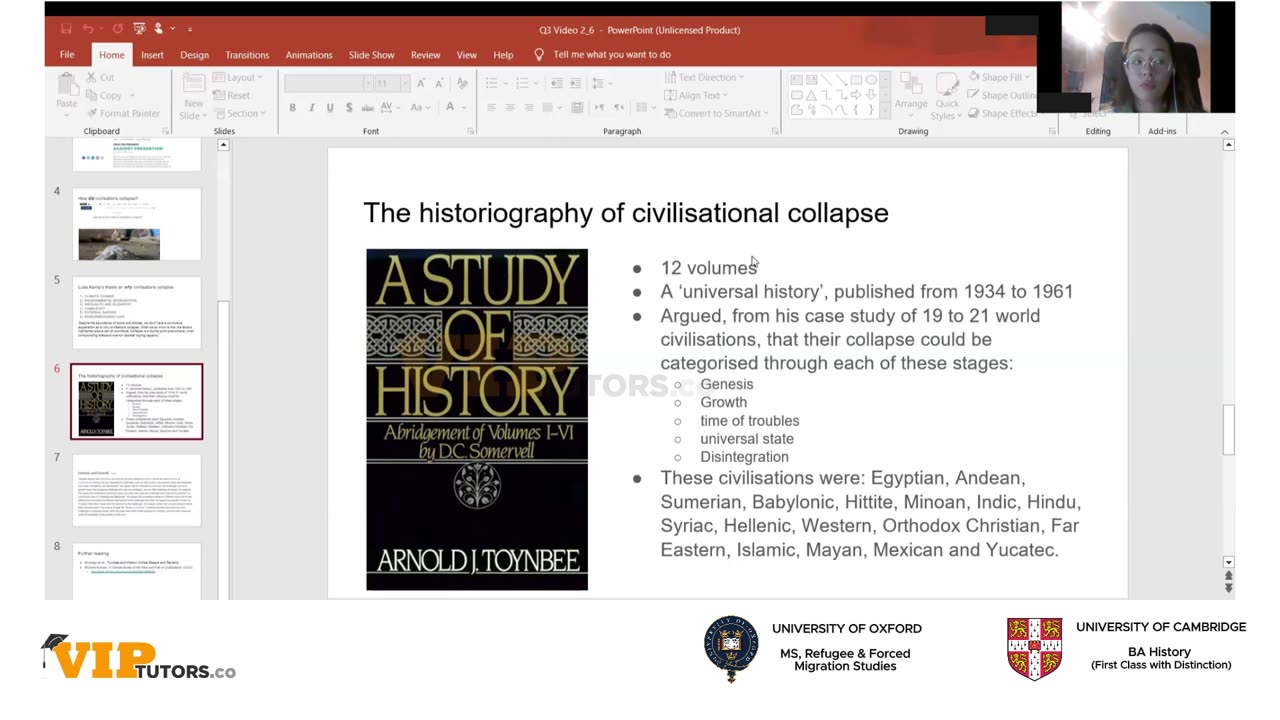The image size is (1280, 720).
Task: Collapse the ribbon chevron
Action: tap(1224, 131)
